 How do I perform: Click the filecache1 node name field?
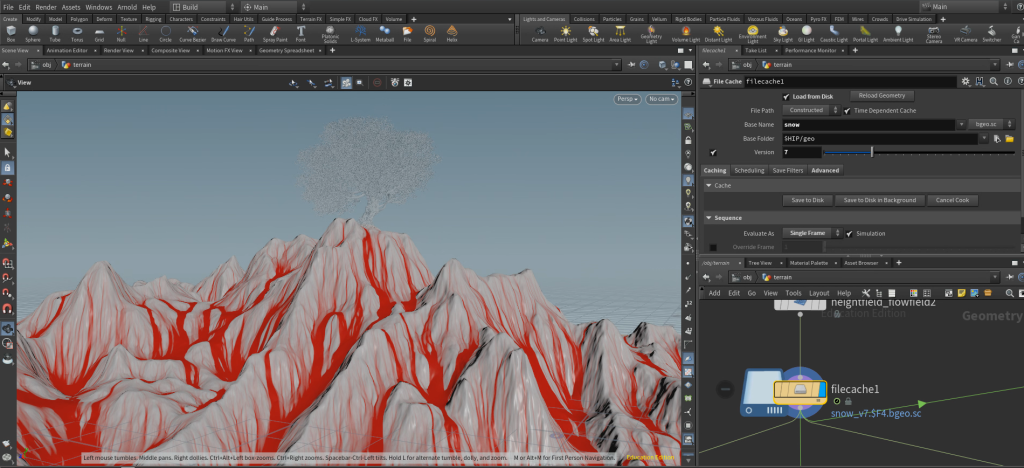click(851, 82)
